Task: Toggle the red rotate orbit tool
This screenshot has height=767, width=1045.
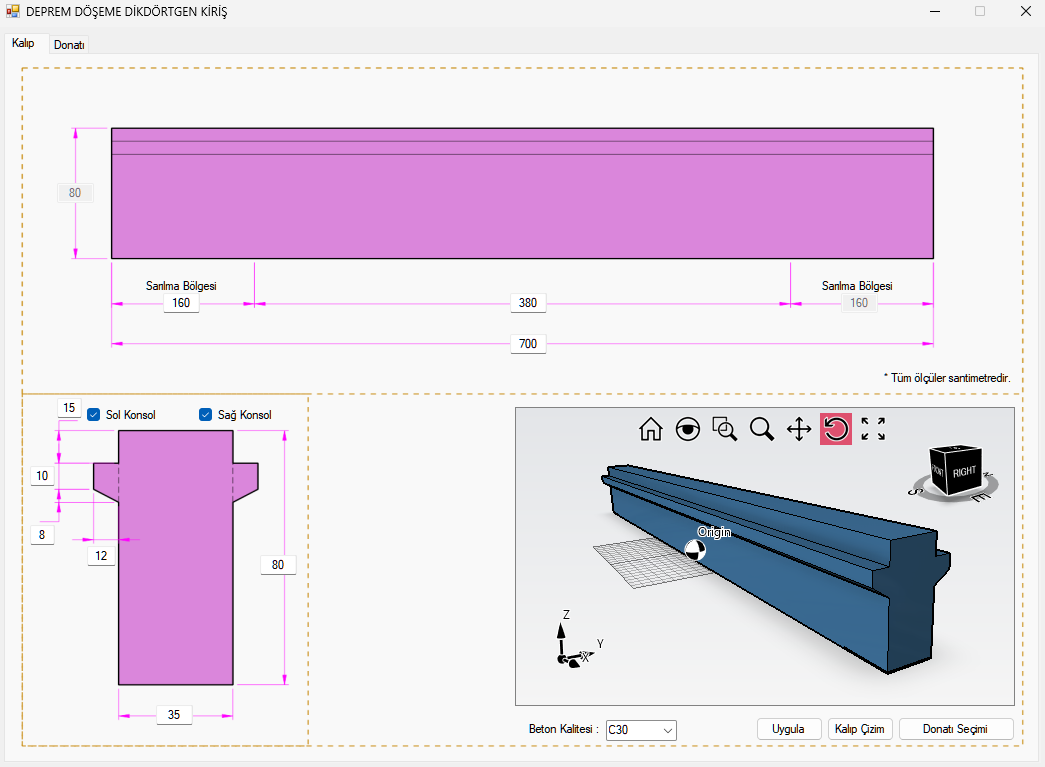Action: [836, 430]
